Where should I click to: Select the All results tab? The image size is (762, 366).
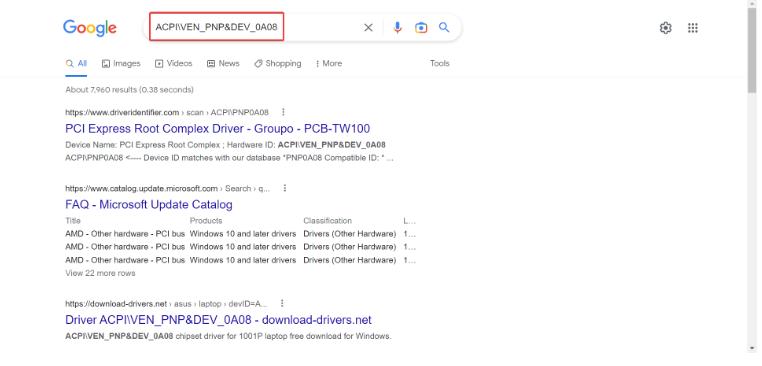point(76,64)
